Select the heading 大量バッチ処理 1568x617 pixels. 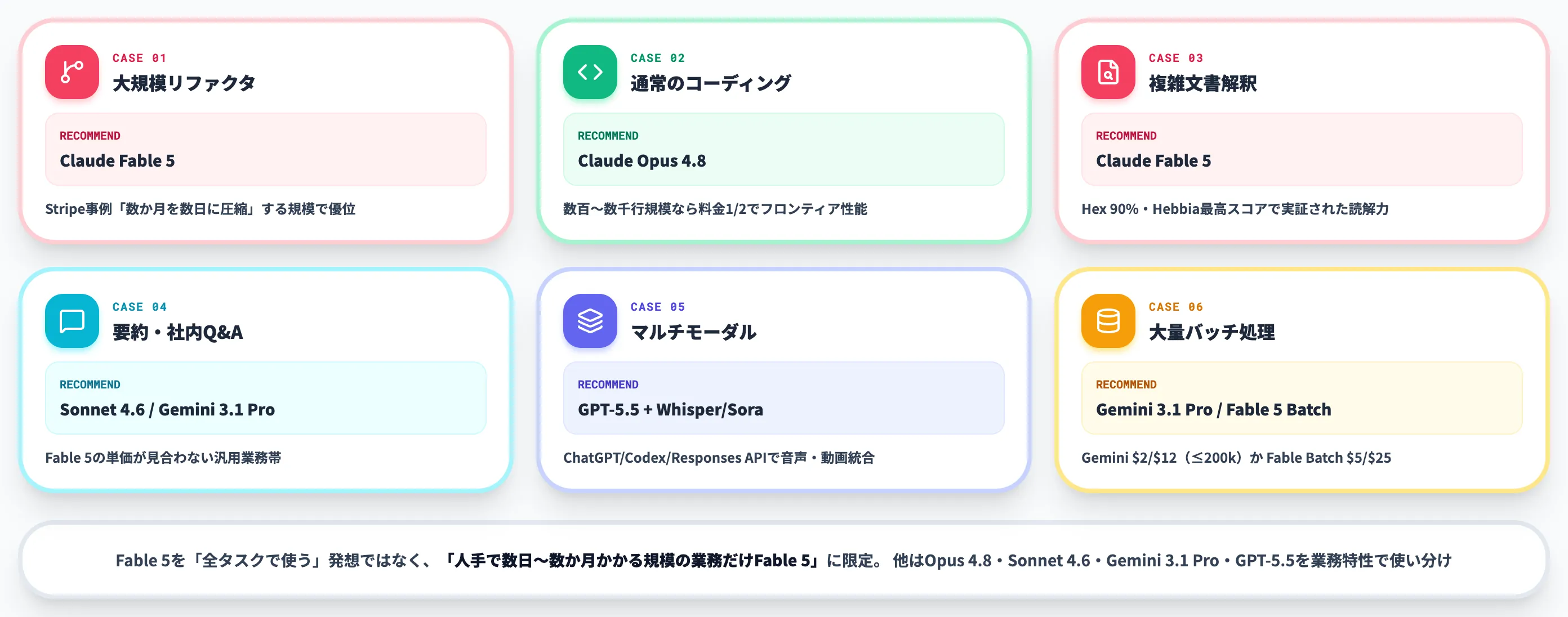[x=1211, y=332]
